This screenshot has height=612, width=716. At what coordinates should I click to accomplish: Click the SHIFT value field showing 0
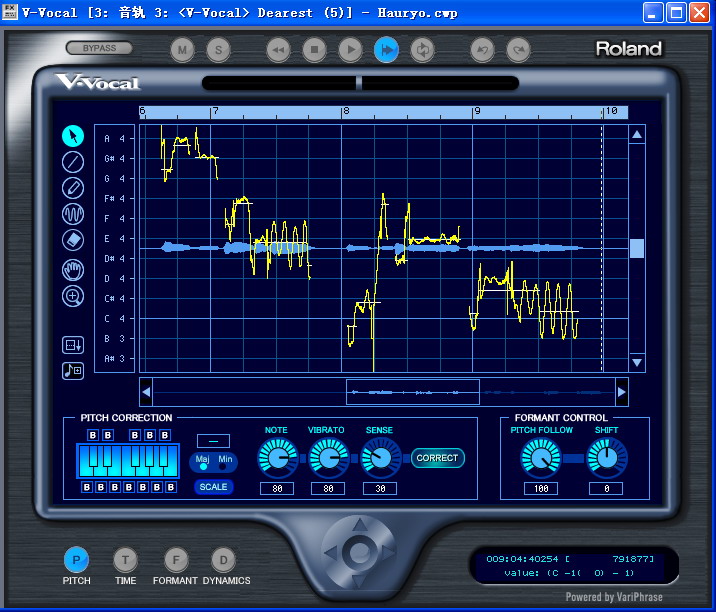(x=606, y=489)
